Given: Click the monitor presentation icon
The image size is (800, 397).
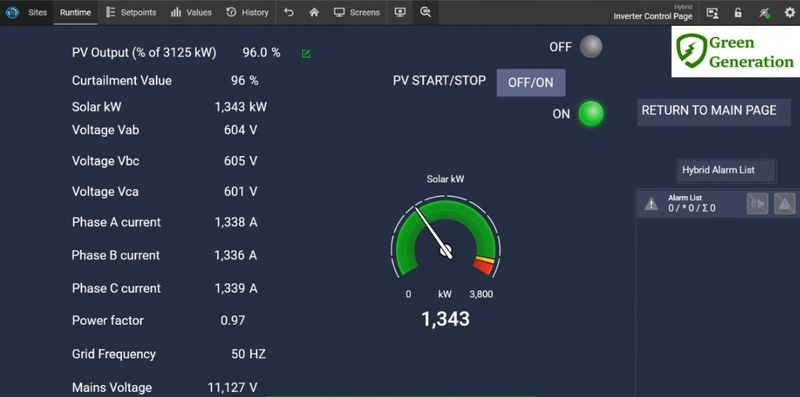Looking at the screenshot, I should coord(401,12).
